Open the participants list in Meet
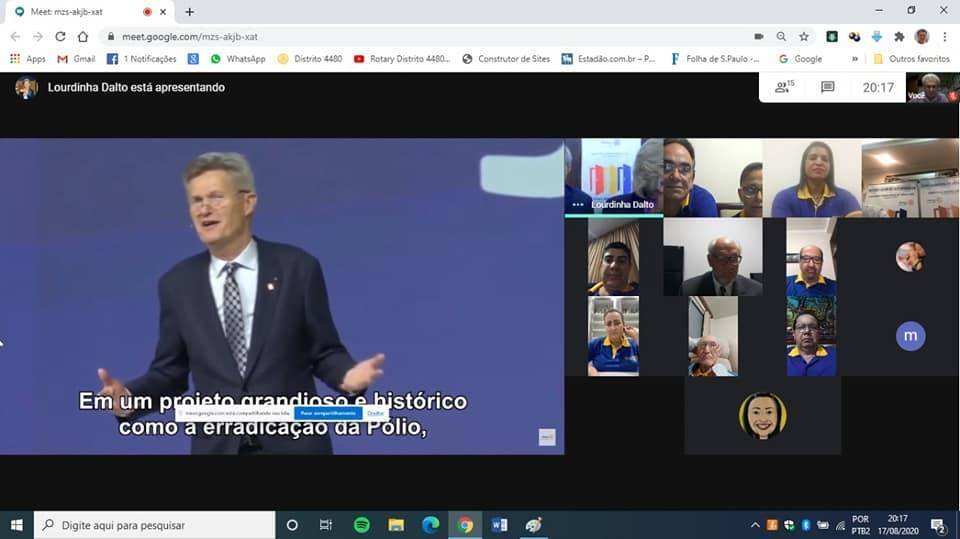The width and height of the screenshot is (960, 539). pos(784,87)
